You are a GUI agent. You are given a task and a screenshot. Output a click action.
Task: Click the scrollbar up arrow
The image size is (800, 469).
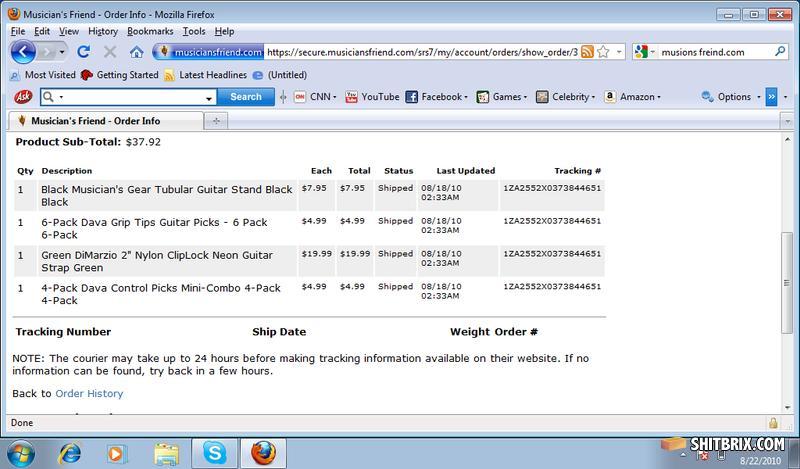[787, 139]
